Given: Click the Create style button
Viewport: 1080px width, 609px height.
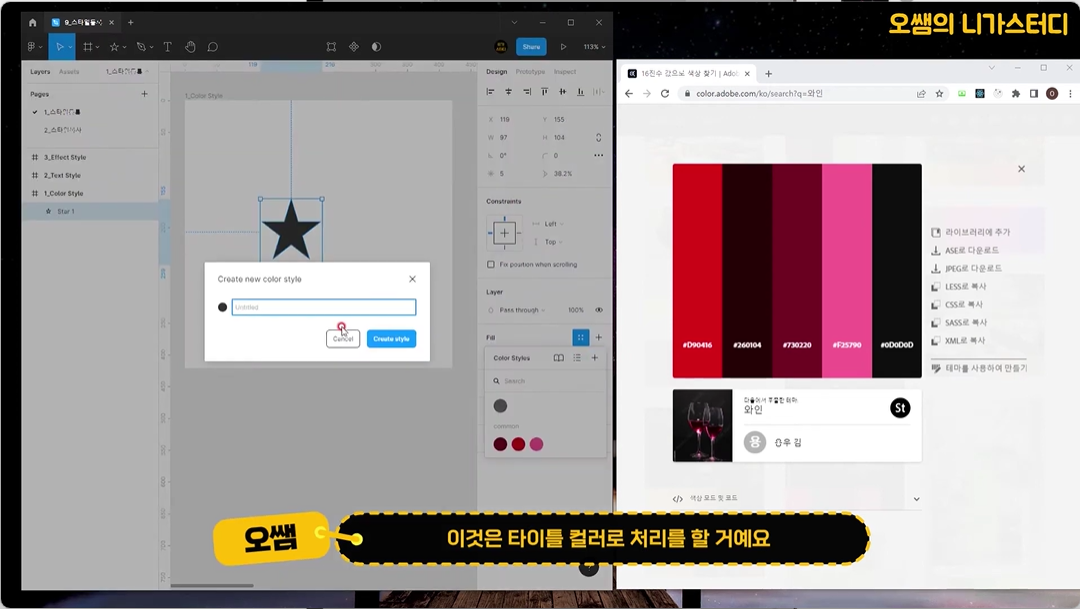Looking at the screenshot, I should (391, 339).
